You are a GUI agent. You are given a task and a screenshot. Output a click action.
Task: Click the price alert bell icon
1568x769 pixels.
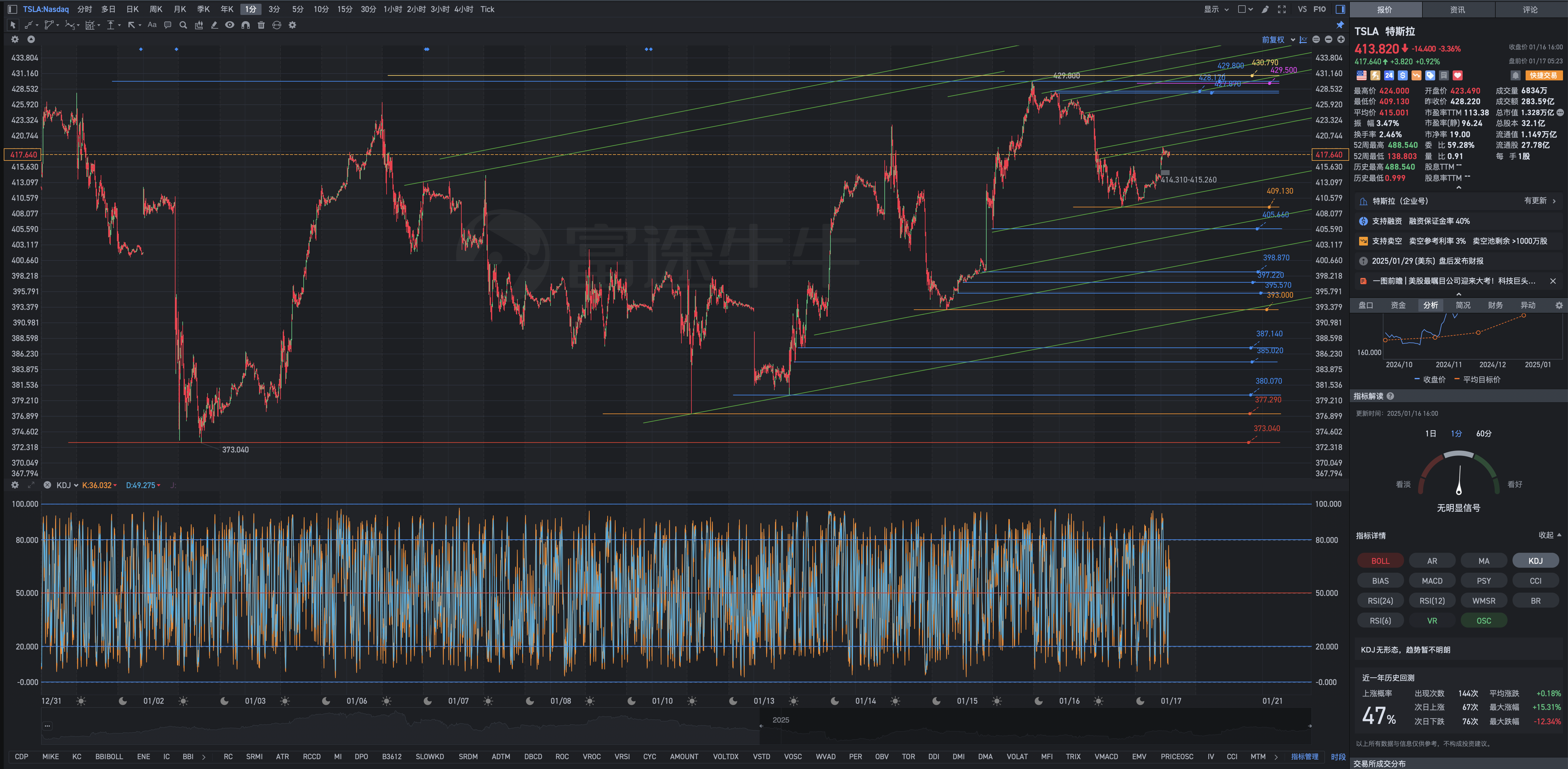coord(1516,75)
